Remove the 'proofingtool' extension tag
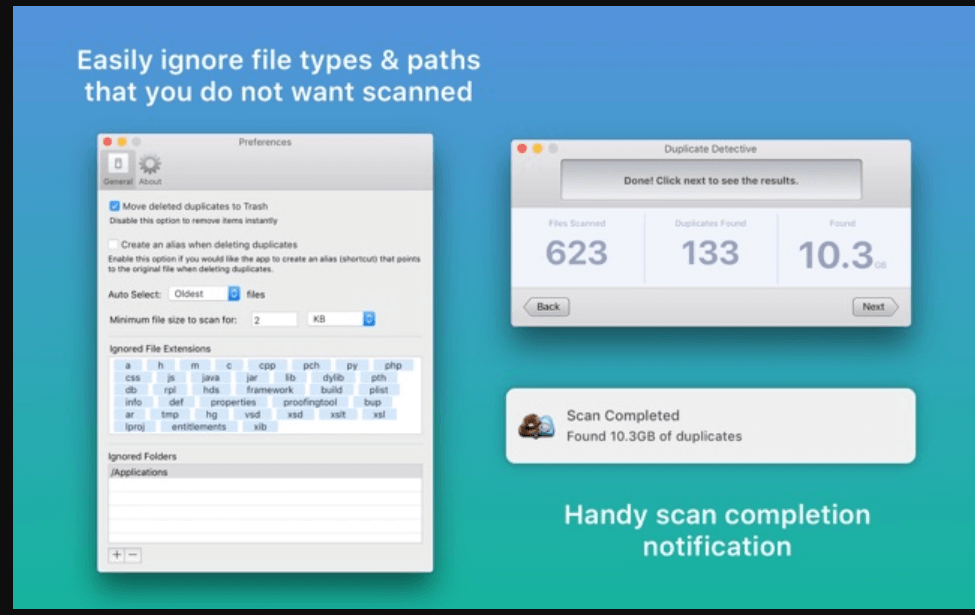Screen dimensions: 975x615 point(310,401)
